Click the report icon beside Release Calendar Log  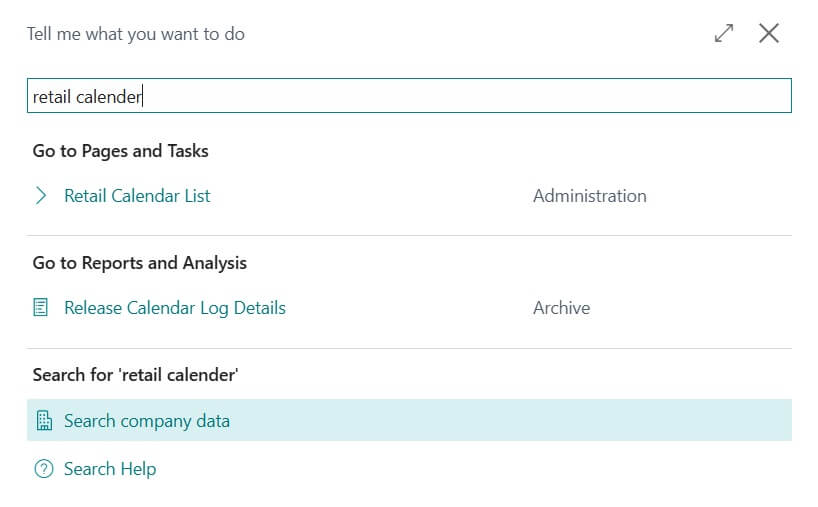[x=41, y=308]
